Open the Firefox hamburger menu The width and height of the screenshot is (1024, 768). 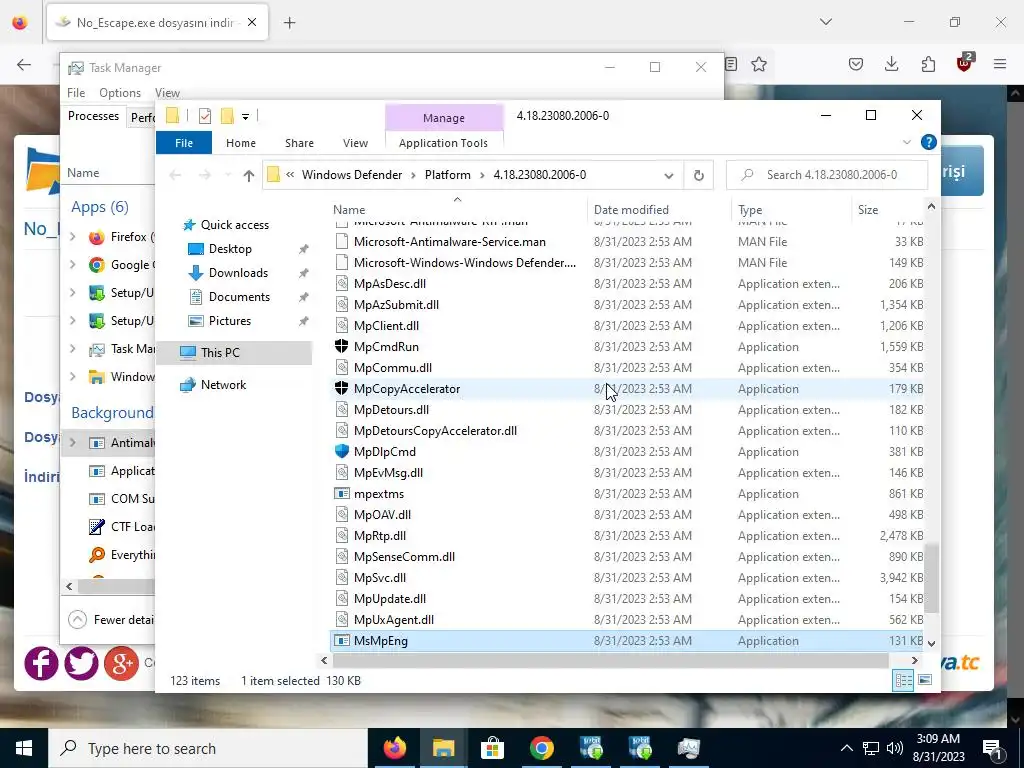[x=999, y=64]
